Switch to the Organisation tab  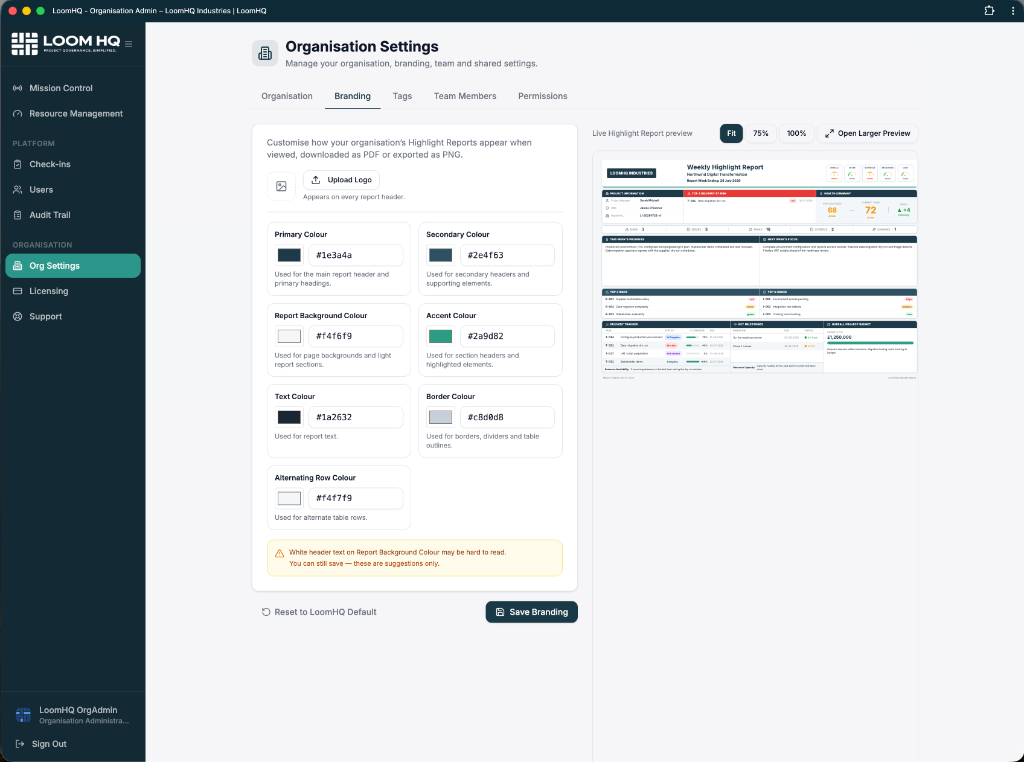pos(287,96)
